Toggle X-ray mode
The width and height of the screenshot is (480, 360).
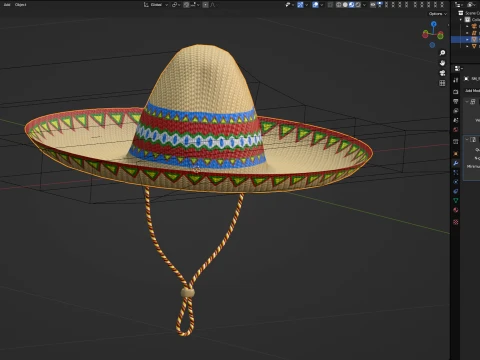click(330, 5)
